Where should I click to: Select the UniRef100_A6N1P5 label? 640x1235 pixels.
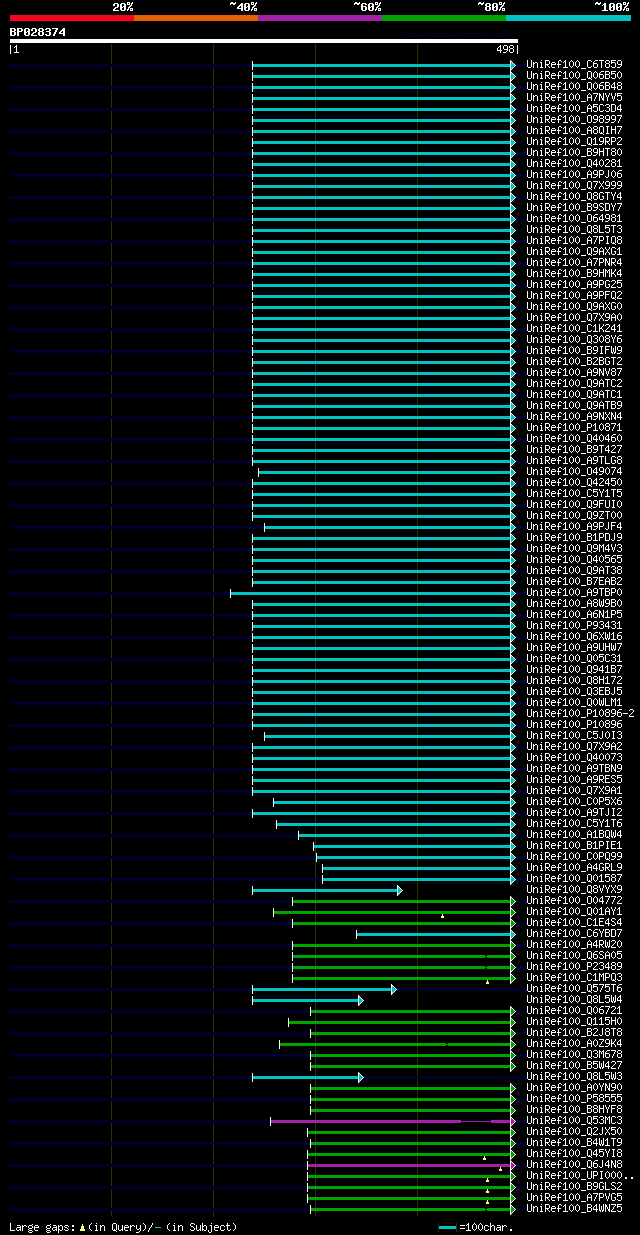(574, 614)
